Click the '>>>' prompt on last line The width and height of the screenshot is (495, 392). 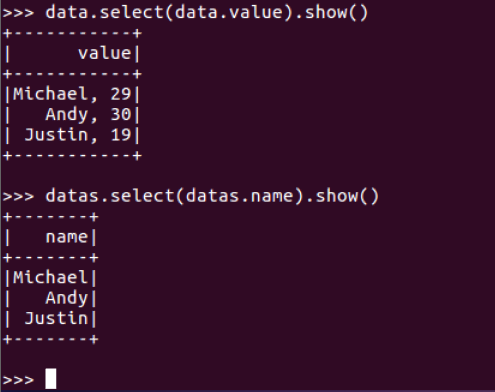point(18,379)
